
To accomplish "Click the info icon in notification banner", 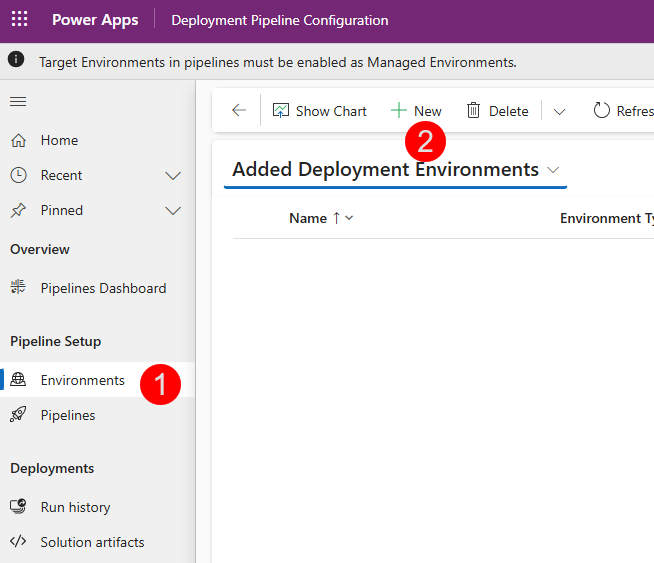I will tap(16, 60).
